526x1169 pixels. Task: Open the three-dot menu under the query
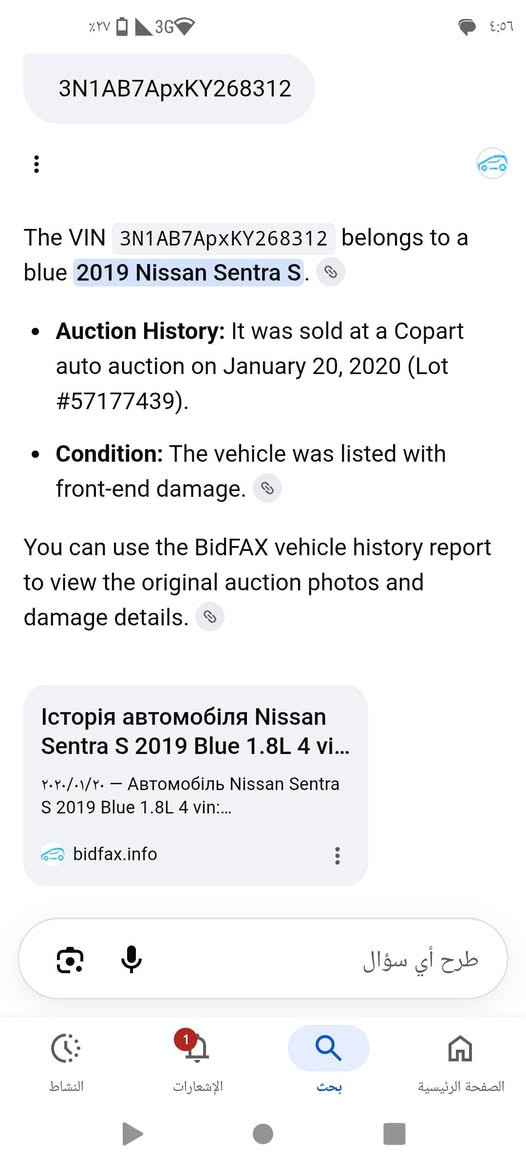coord(36,164)
